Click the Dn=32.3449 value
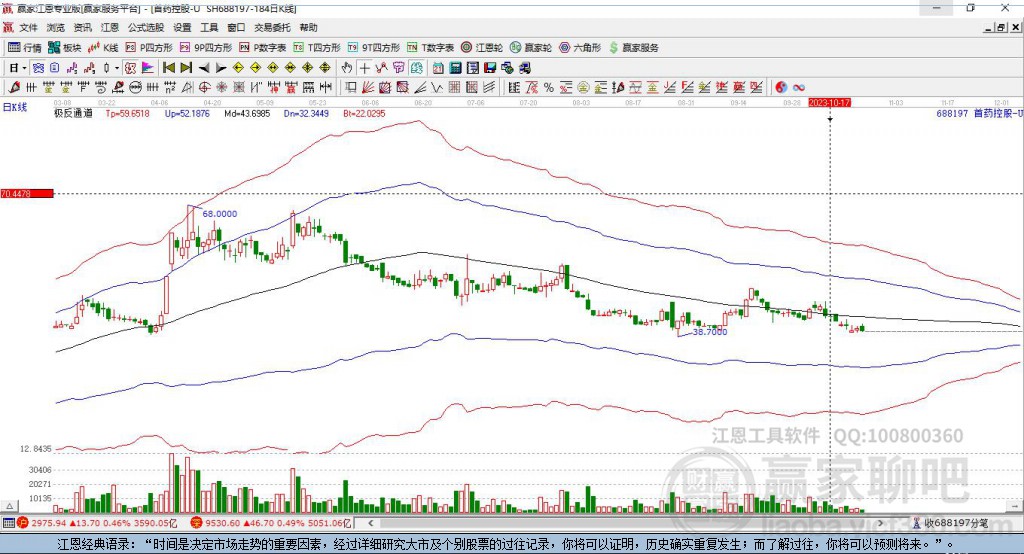This screenshot has height=554, width=1024. tap(306, 113)
